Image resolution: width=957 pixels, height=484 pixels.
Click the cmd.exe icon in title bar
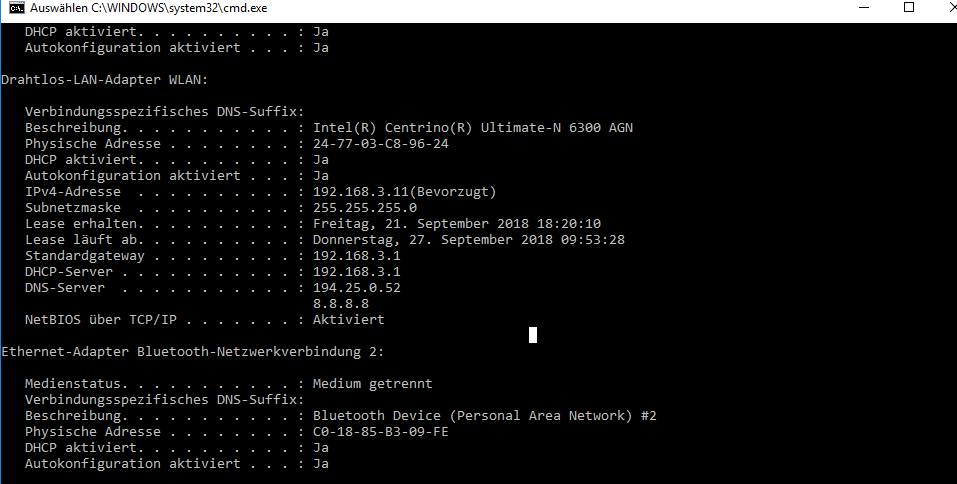pos(17,8)
